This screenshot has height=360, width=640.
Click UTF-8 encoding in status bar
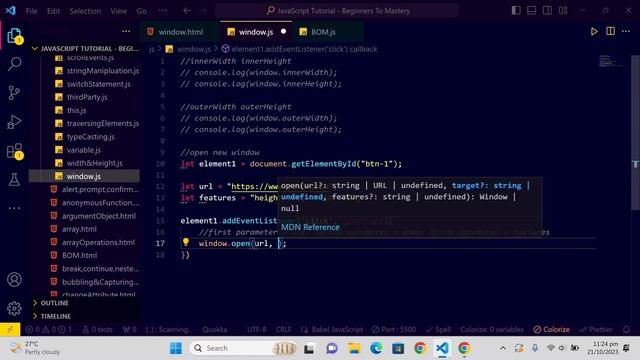click(256, 329)
